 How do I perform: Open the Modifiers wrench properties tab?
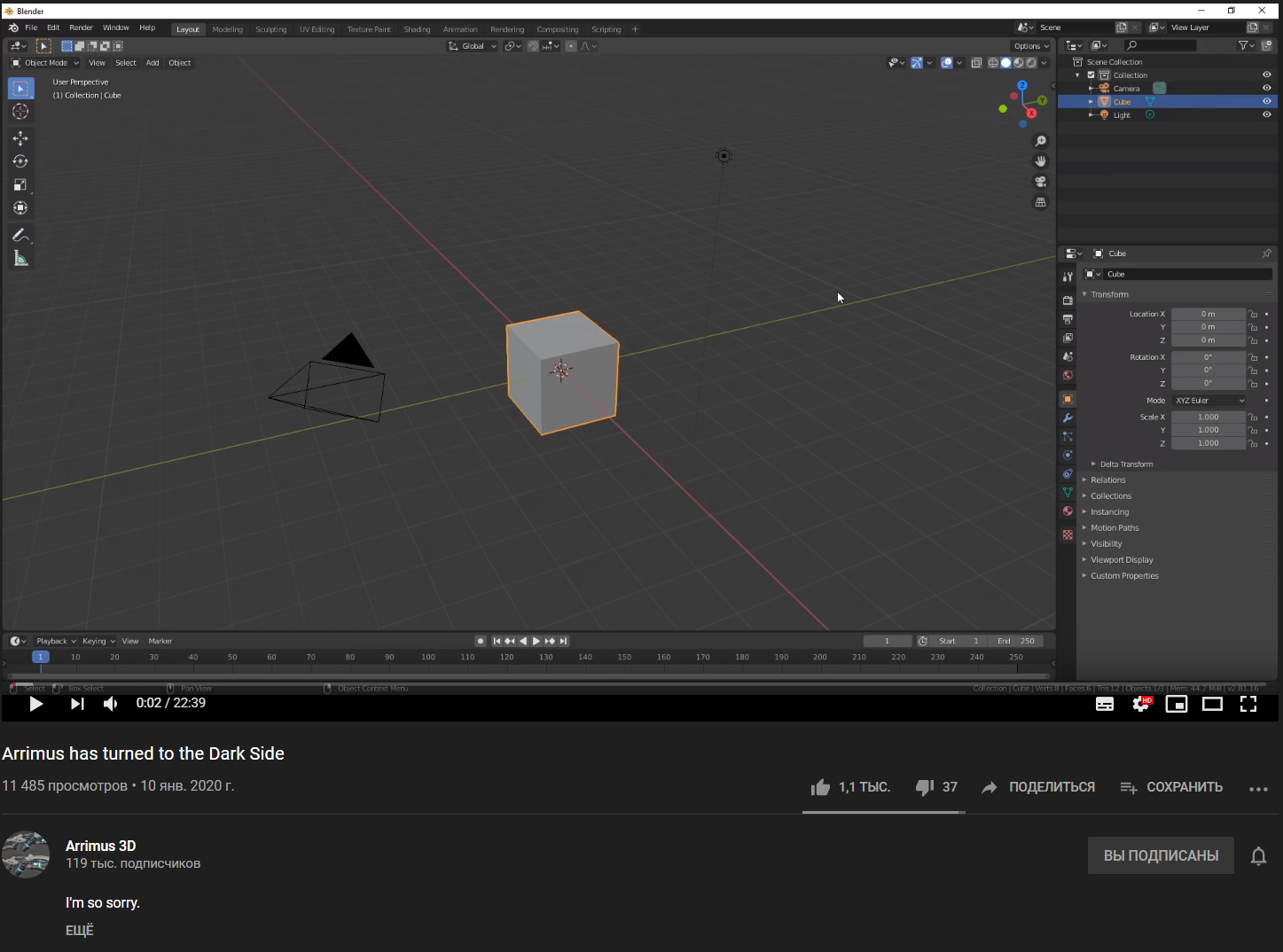(x=1068, y=417)
